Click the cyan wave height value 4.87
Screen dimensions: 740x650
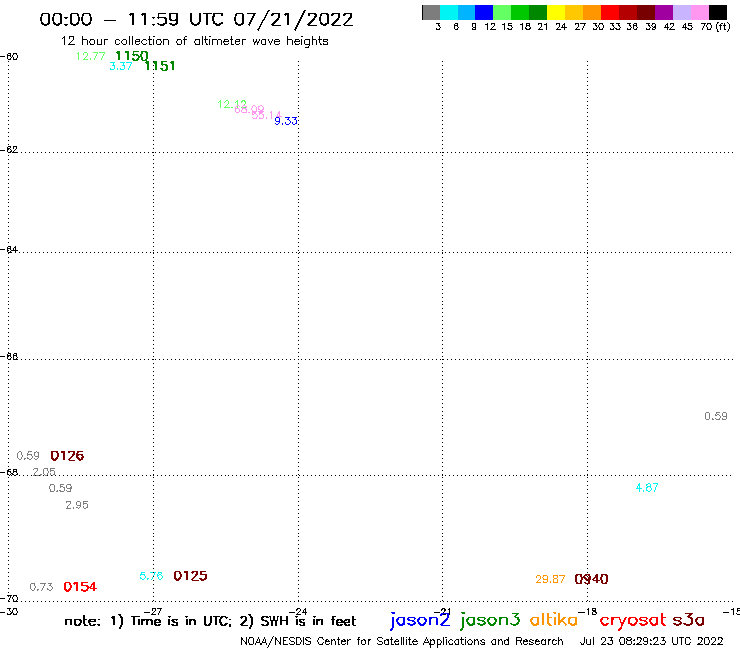(647, 488)
